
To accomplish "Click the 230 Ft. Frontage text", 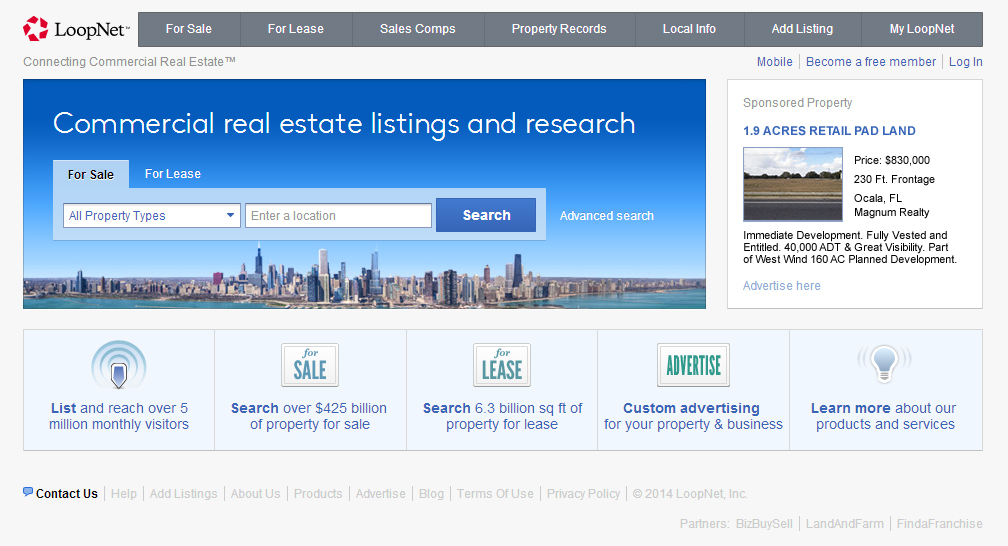I will click(x=894, y=179).
